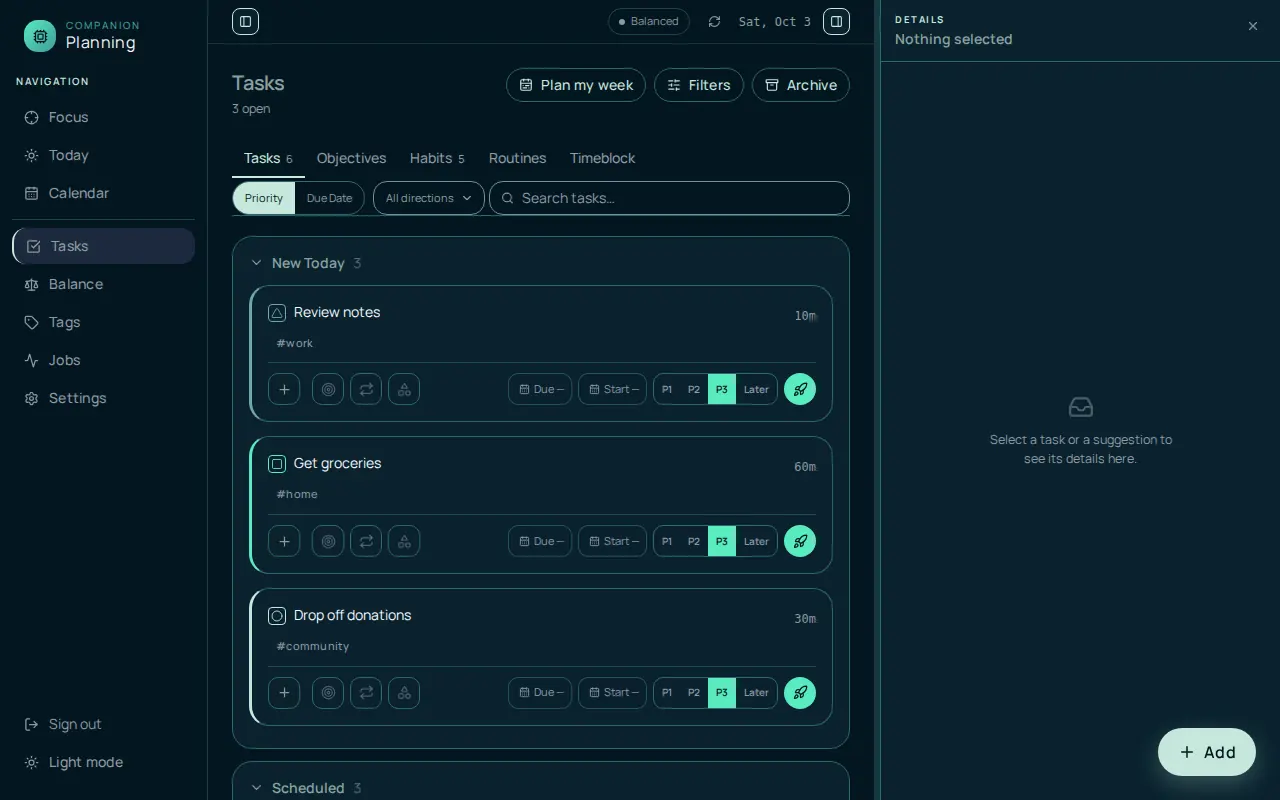Set Get groceries to Later
The width and height of the screenshot is (1280, 800).
756,541
